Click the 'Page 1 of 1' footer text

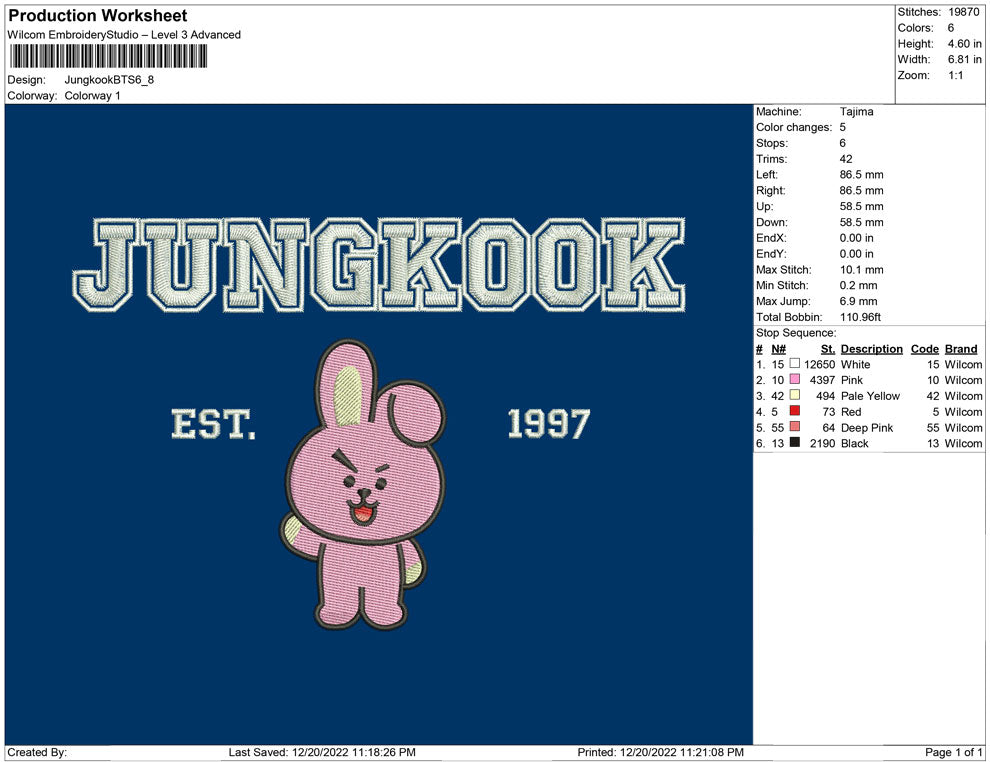(954, 752)
